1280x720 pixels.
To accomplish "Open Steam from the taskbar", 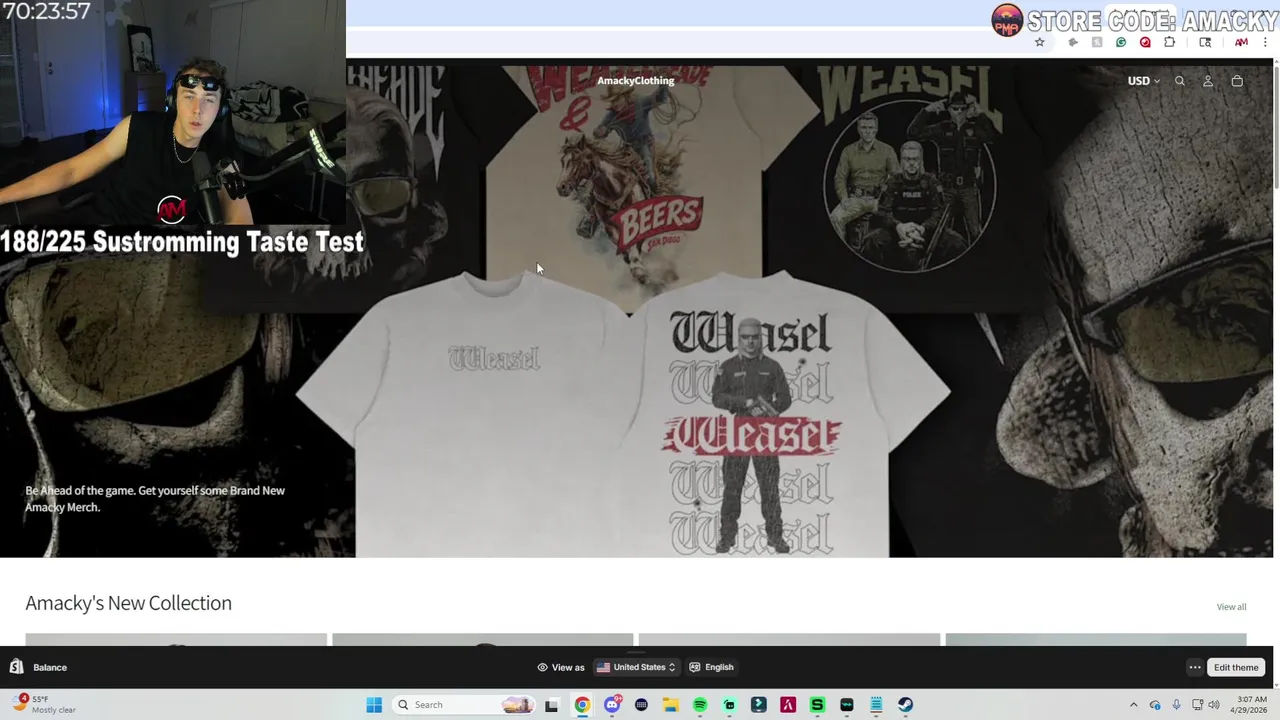I will point(905,705).
